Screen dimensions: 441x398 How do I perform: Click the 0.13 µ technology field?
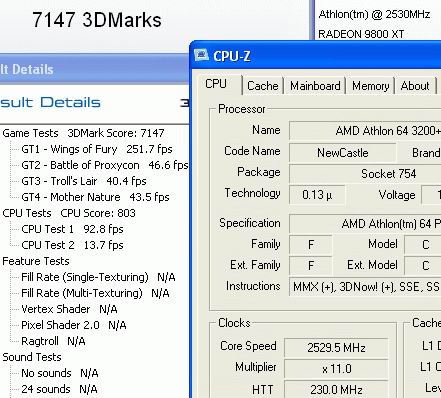[317, 195]
